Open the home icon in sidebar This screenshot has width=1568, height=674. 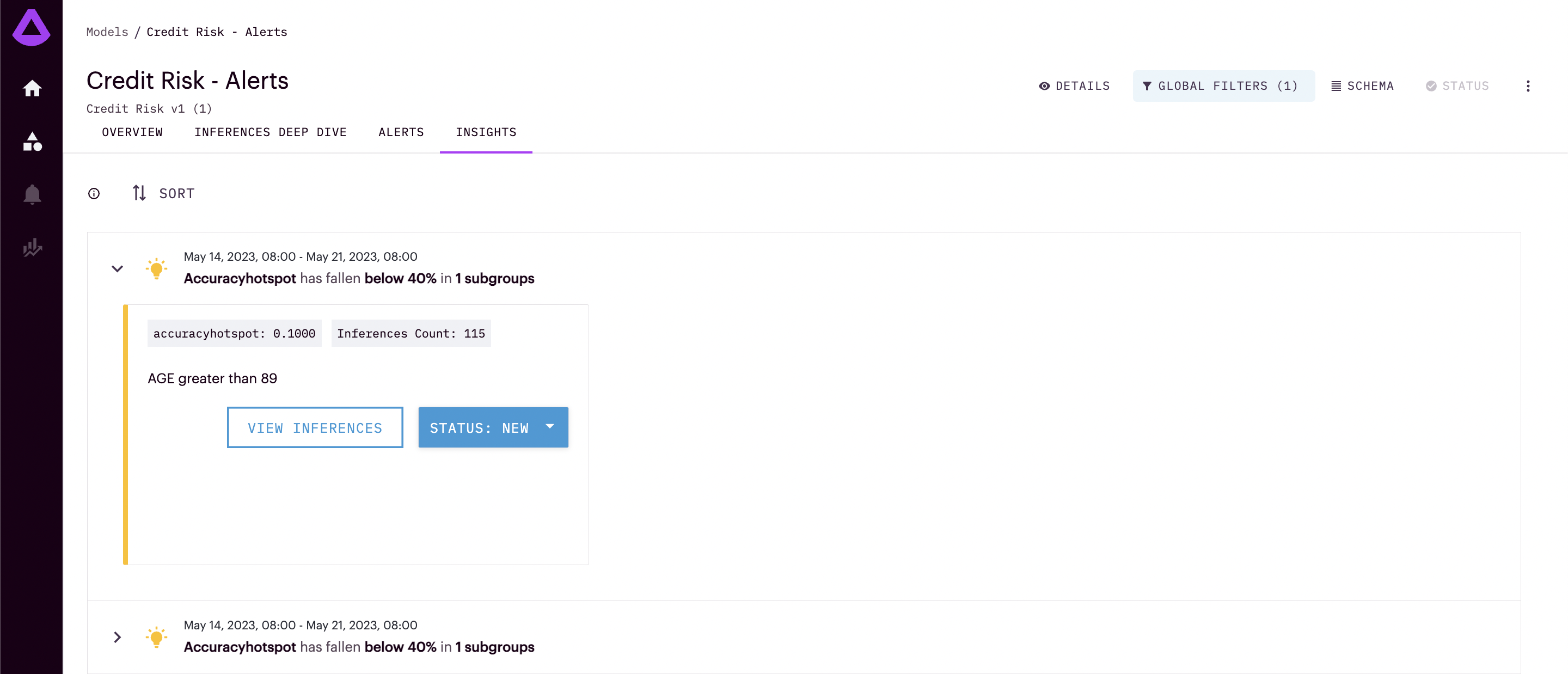click(x=32, y=89)
